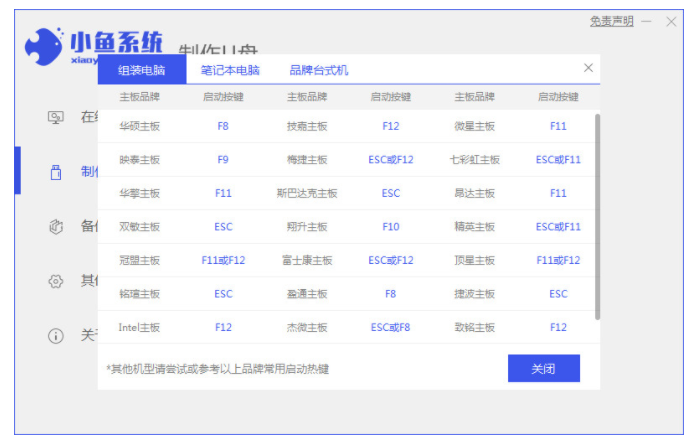Click the 富士康主板 cell
Image resolution: width=699 pixels, height=445 pixels.
tap(307, 260)
